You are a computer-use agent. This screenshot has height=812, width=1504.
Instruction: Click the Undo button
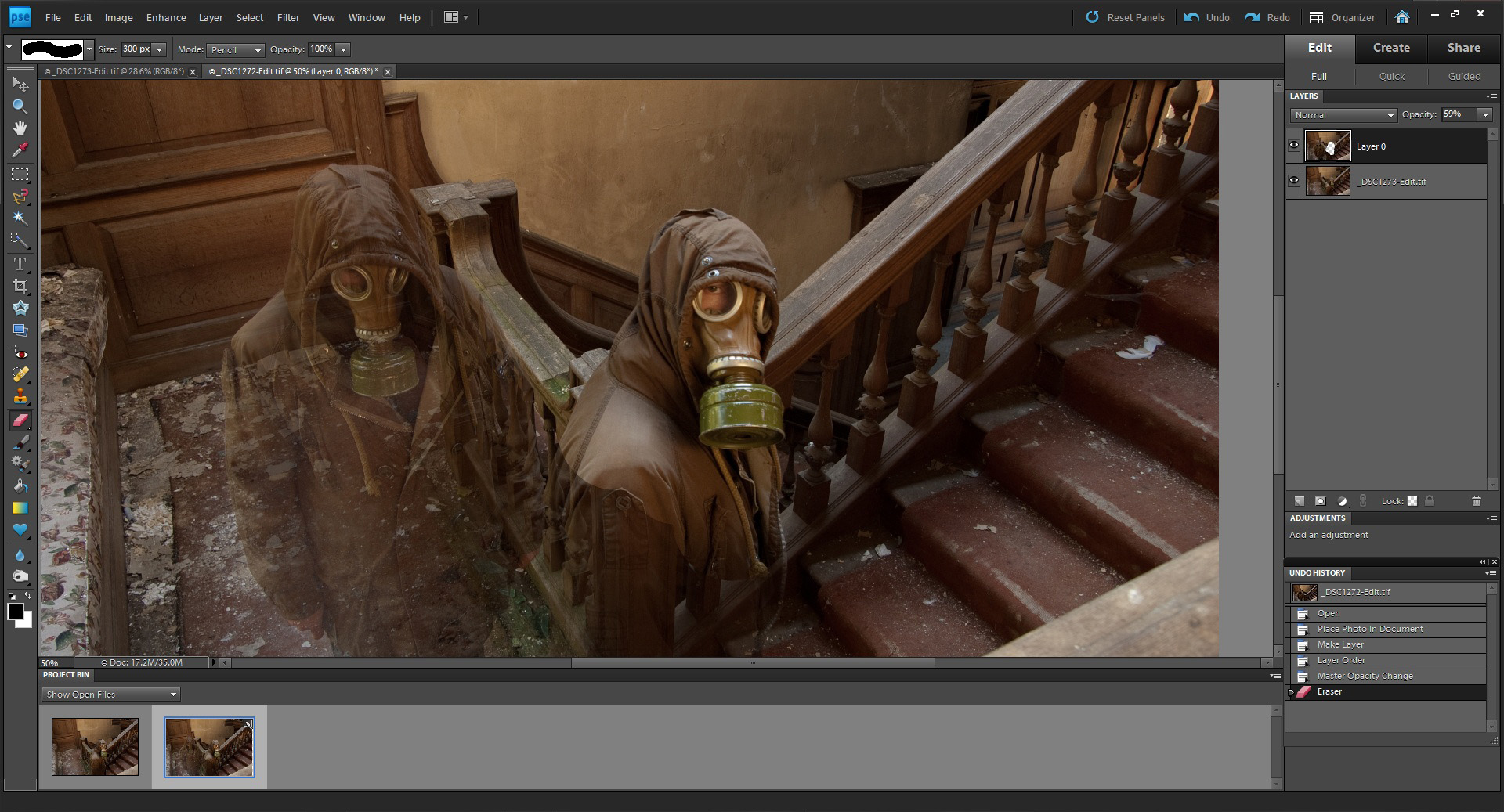(1207, 17)
